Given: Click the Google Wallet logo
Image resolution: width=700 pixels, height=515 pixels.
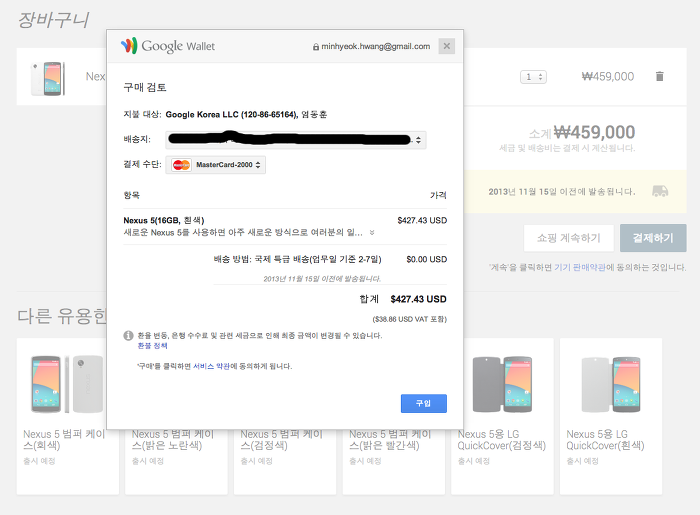Looking at the screenshot, I should point(167,46).
